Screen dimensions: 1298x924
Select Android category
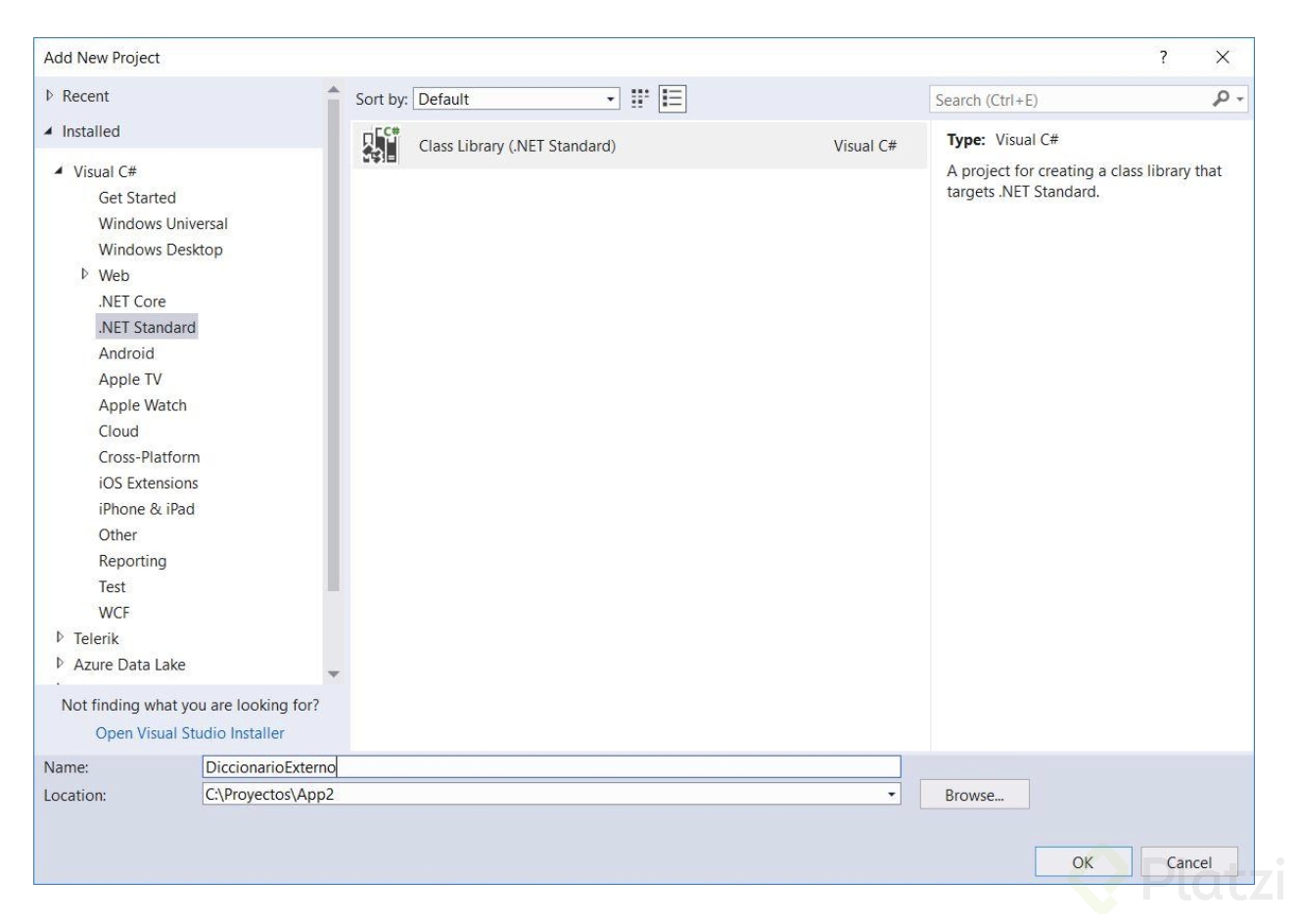pyautogui.click(x=126, y=353)
